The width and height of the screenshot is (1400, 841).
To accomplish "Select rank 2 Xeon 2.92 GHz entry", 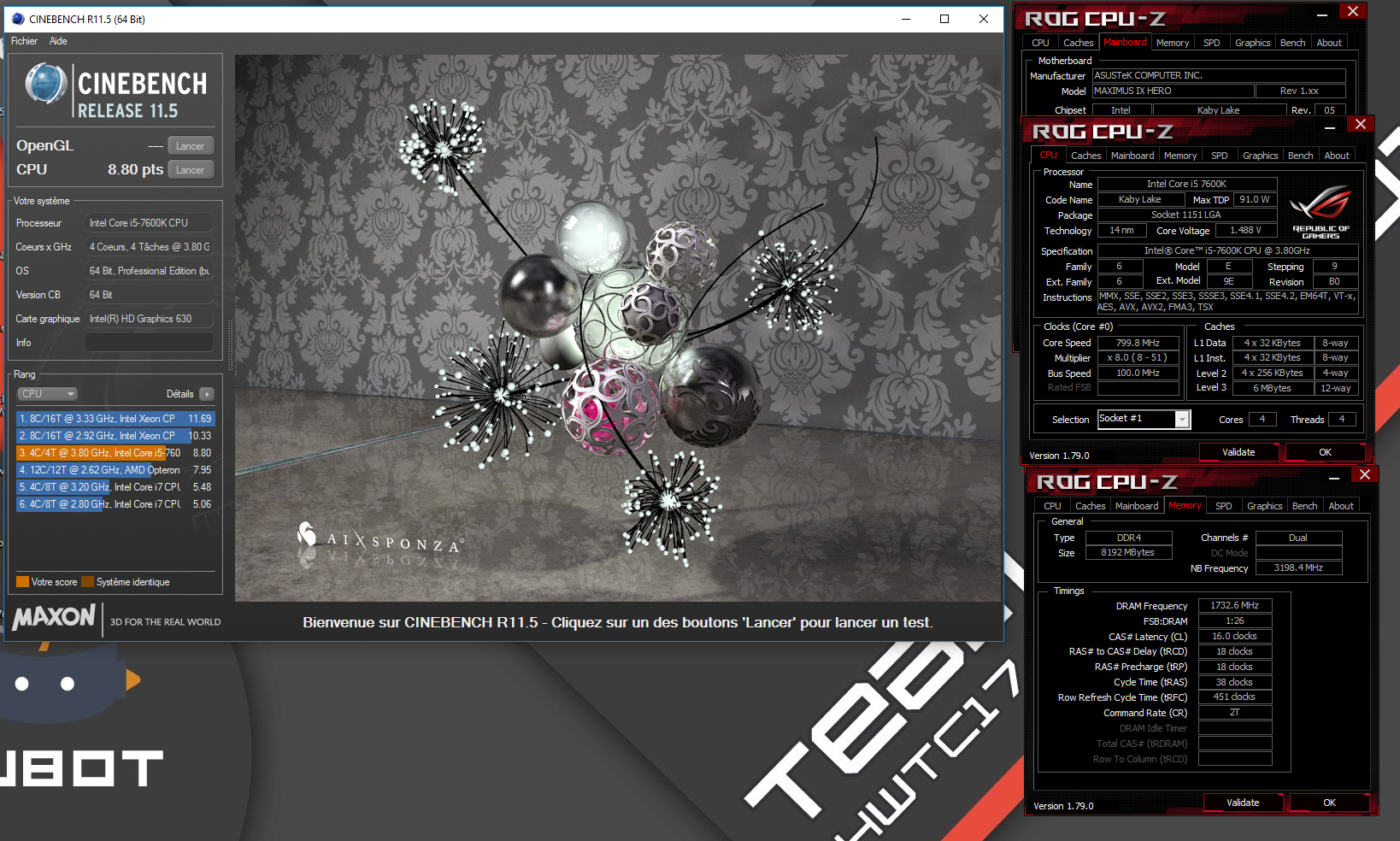I will click(115, 436).
